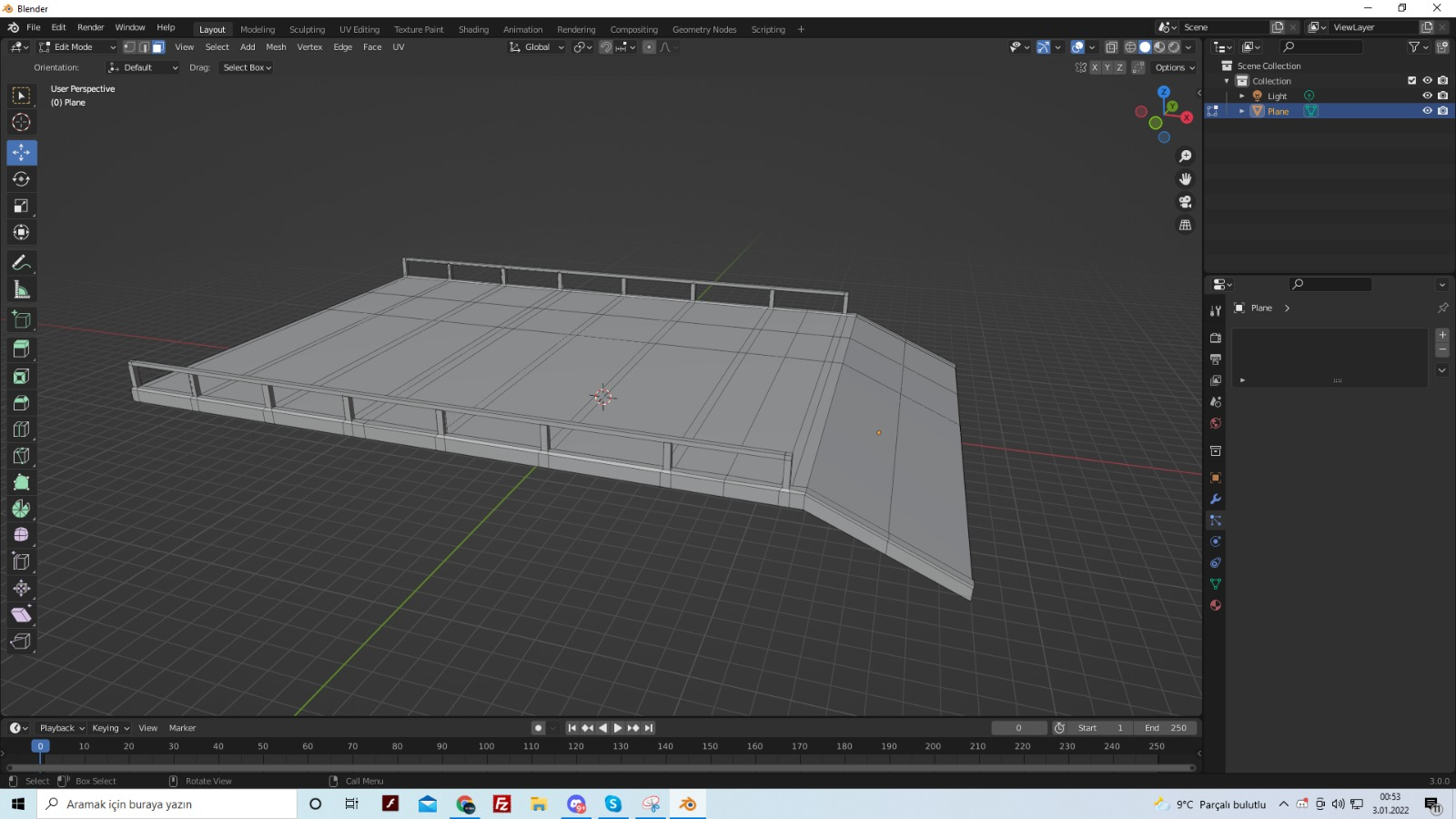The width and height of the screenshot is (1456, 819).
Task: Switch to rendered viewport shading
Action: click(1174, 47)
